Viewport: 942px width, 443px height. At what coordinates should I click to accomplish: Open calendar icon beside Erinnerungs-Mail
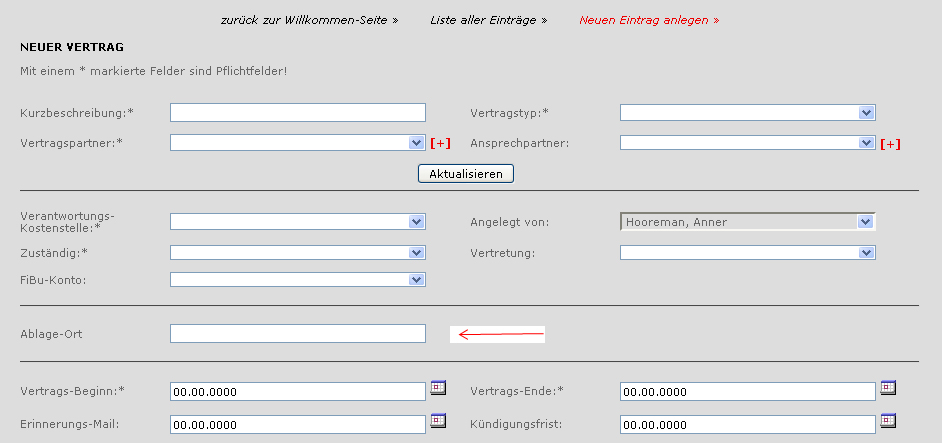coord(438,420)
